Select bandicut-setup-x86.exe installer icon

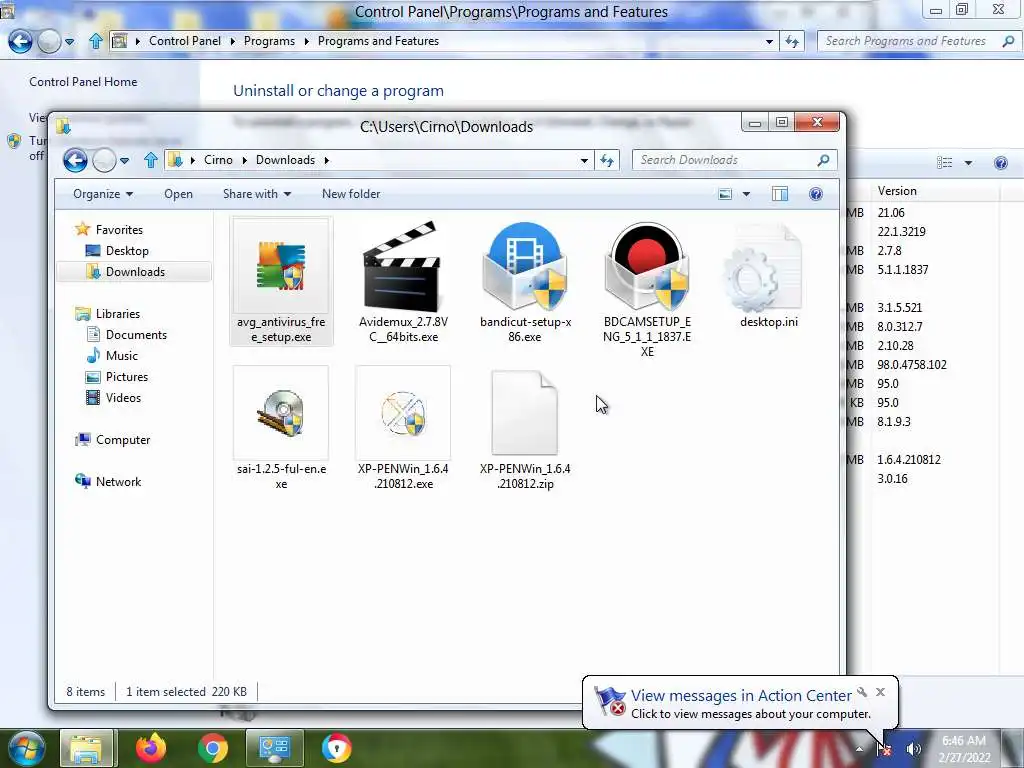click(524, 266)
